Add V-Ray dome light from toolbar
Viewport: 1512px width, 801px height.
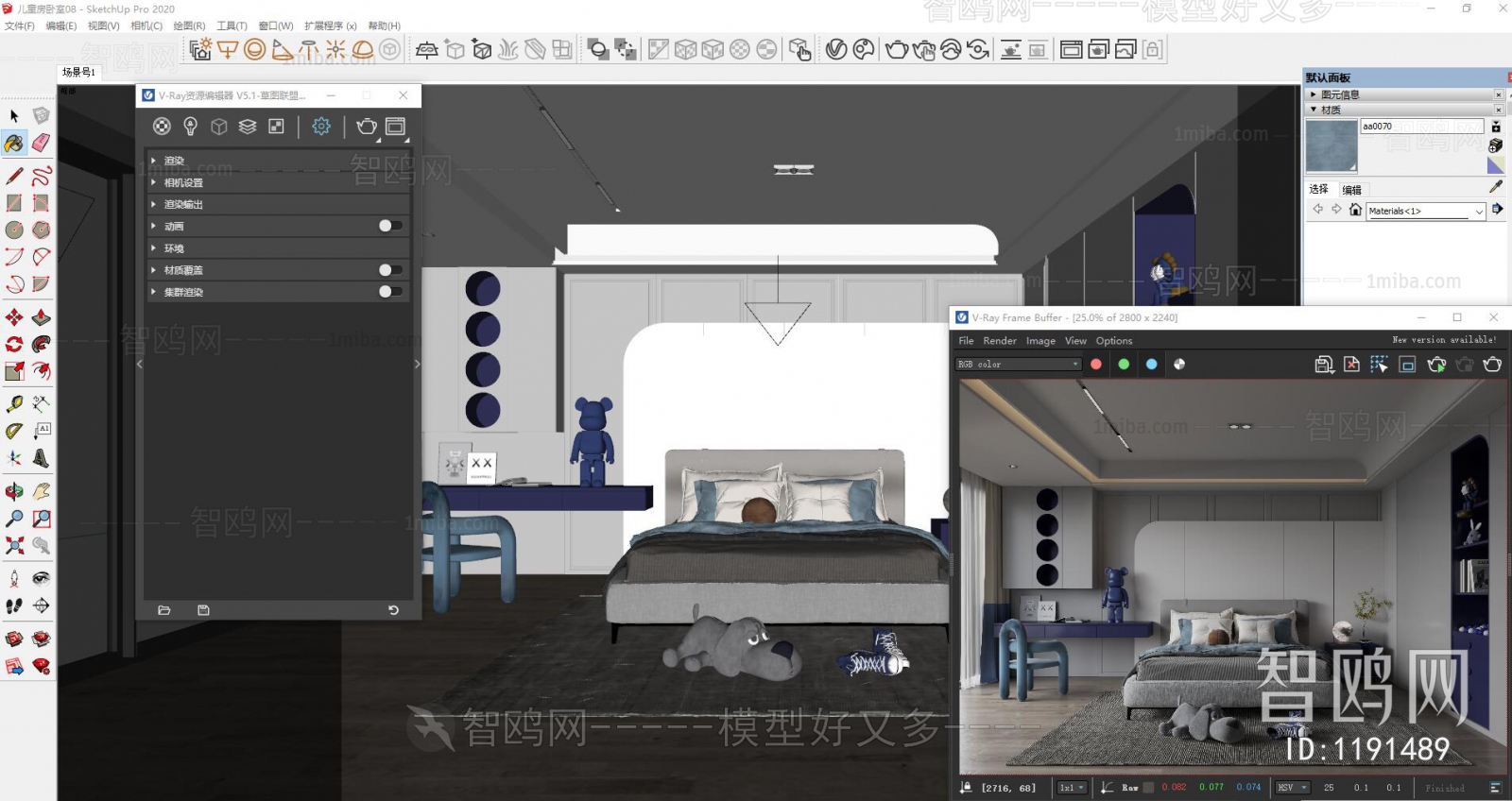click(x=363, y=49)
